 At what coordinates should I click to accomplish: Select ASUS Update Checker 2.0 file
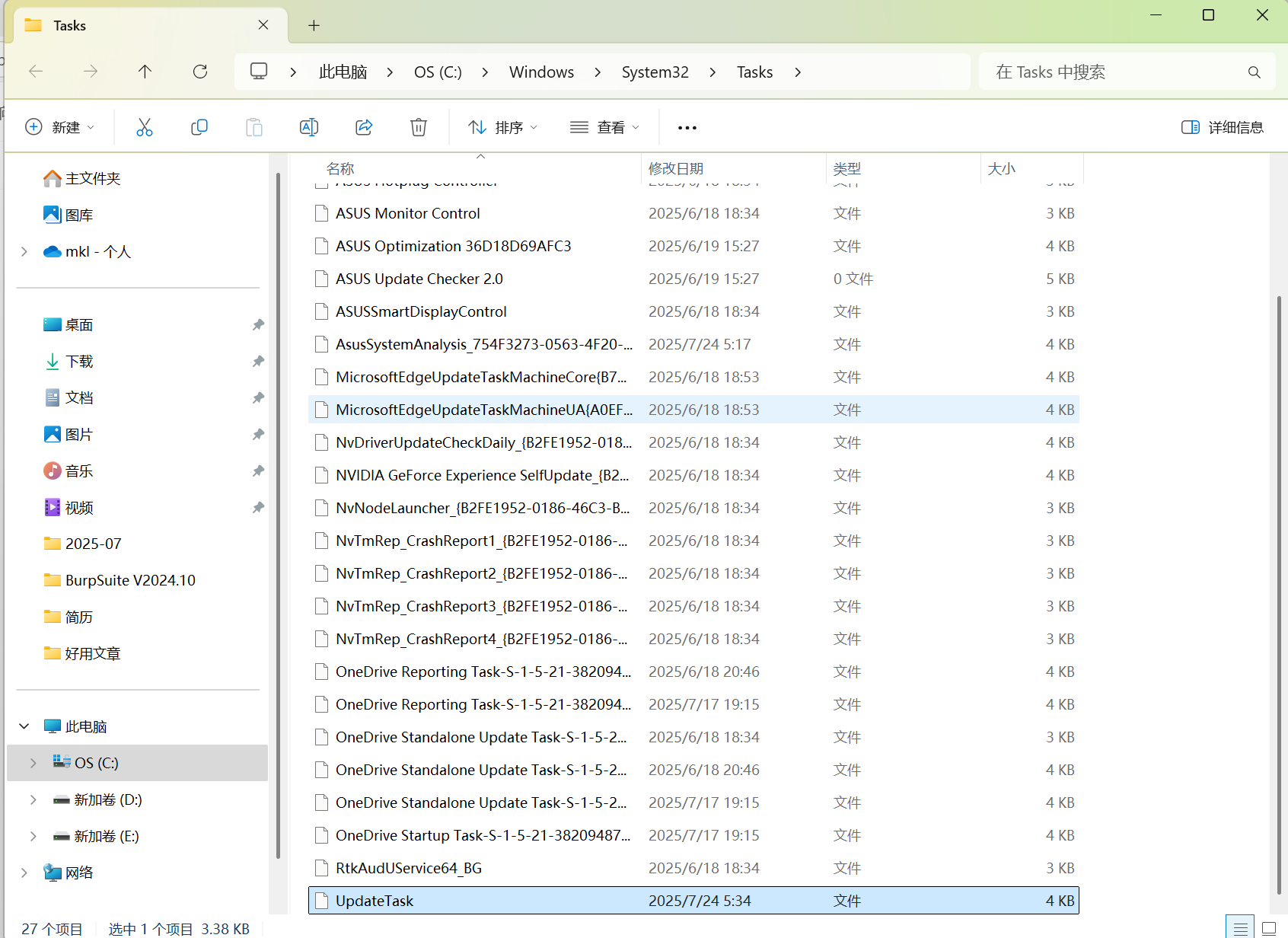[693, 279]
